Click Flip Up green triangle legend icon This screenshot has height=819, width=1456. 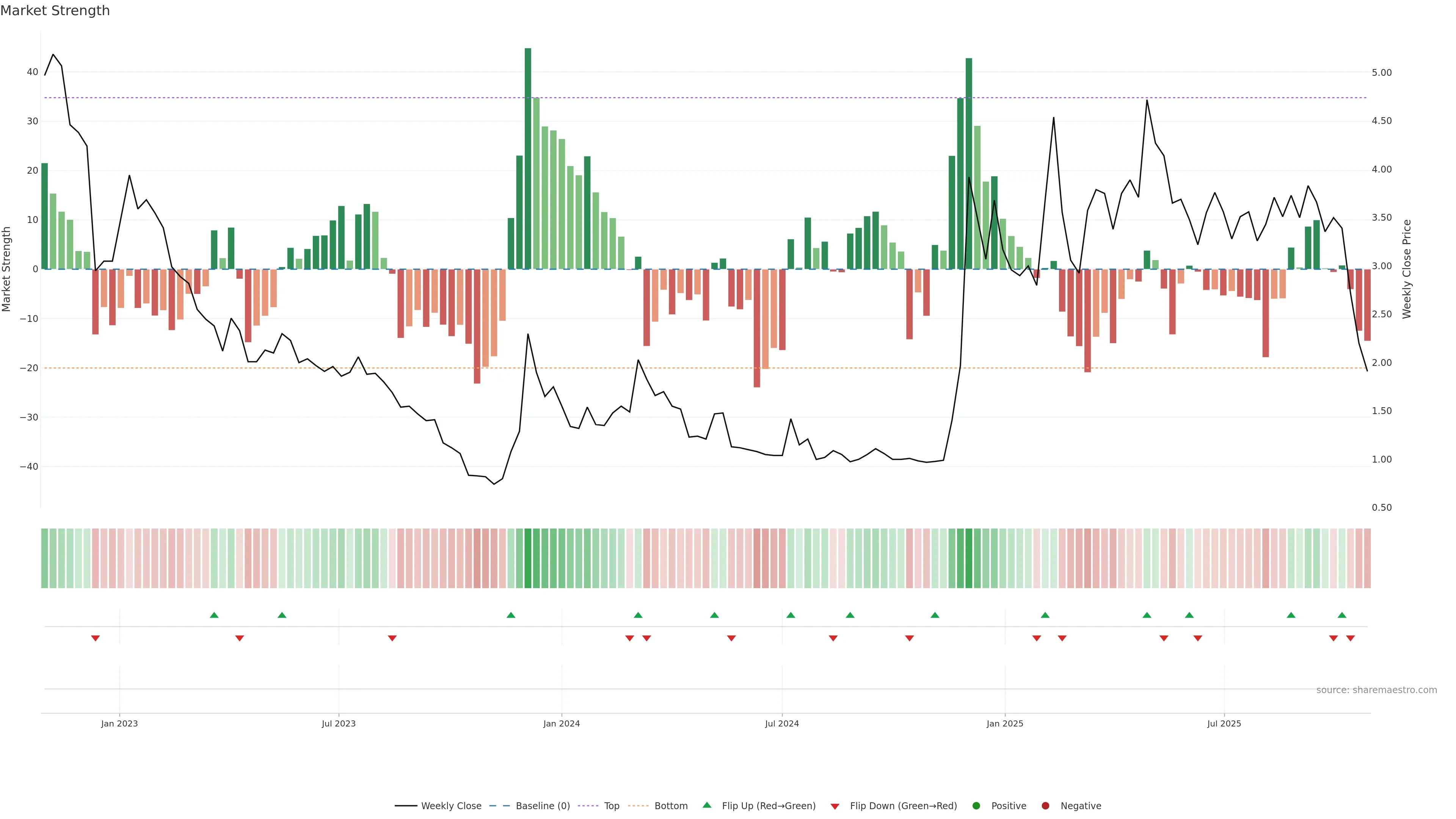coord(706,805)
